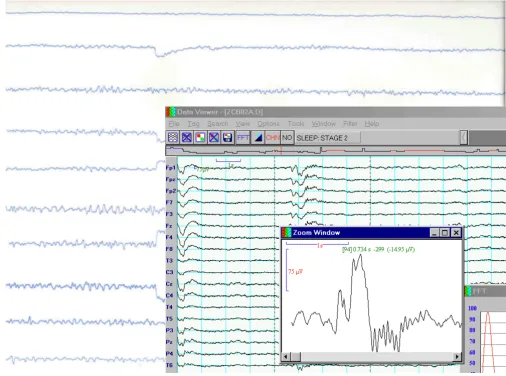The width and height of the screenshot is (506, 376).
Task: Select the T6 channel label
Action: [x=169, y=365]
